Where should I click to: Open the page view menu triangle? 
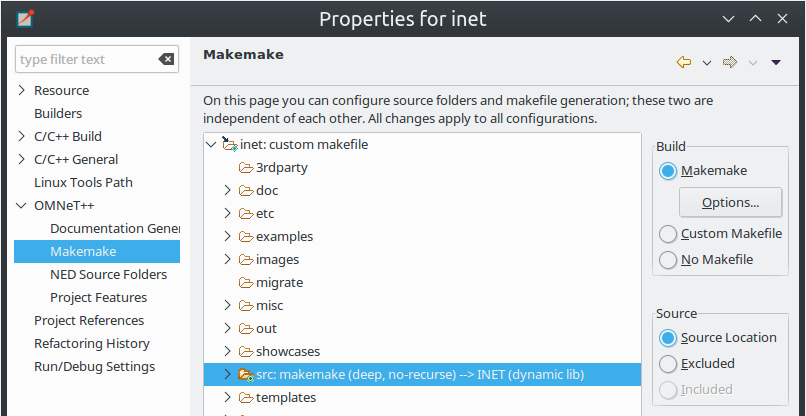point(776,62)
